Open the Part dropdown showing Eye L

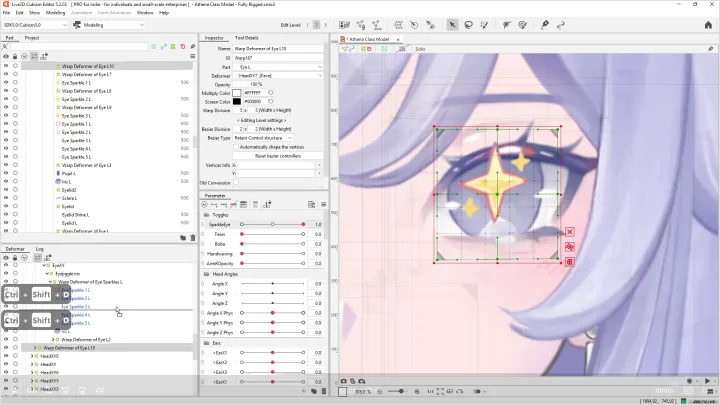(x=278, y=67)
